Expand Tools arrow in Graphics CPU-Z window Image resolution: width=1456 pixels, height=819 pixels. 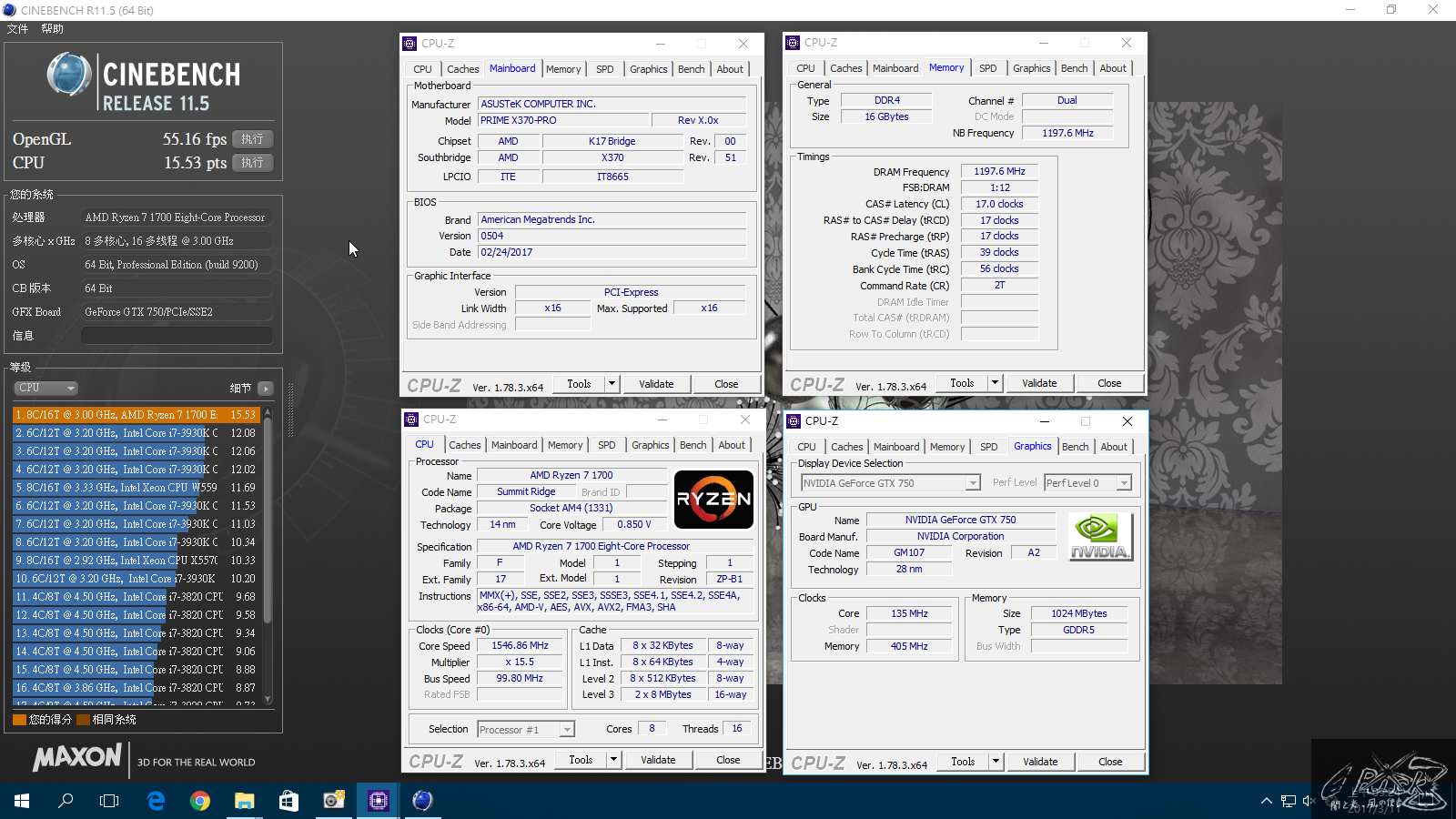click(996, 762)
